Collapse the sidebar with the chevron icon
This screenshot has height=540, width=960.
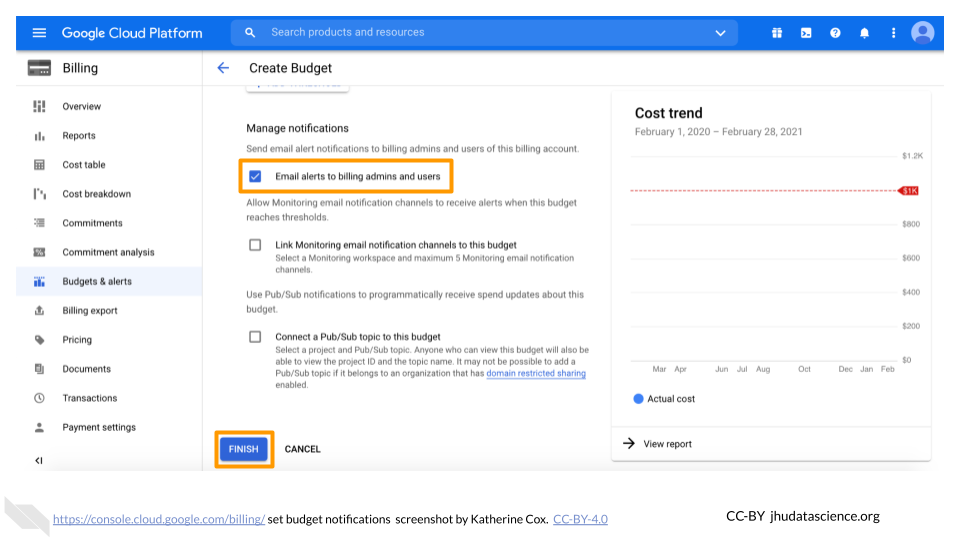[39, 460]
